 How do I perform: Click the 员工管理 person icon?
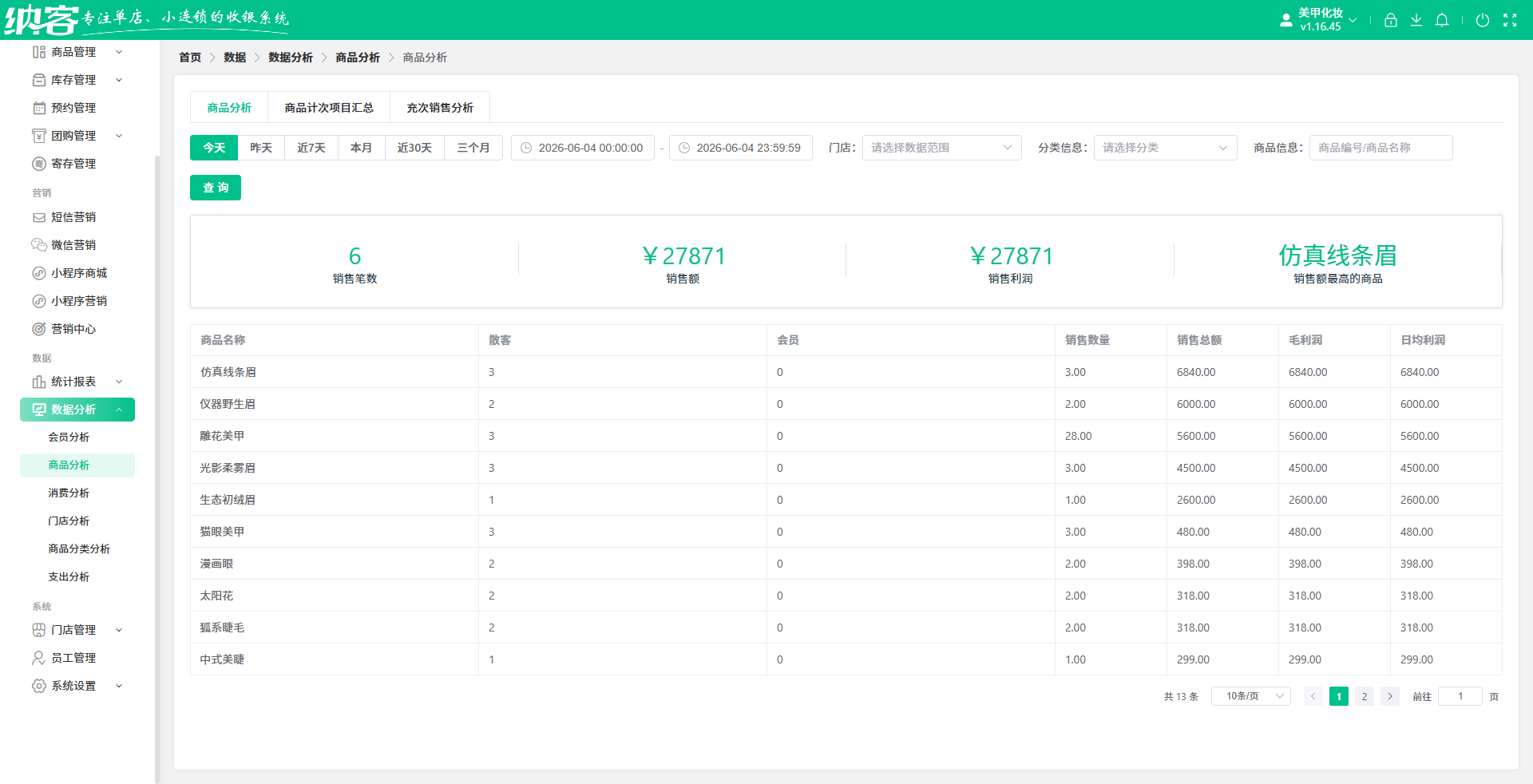coord(38,658)
